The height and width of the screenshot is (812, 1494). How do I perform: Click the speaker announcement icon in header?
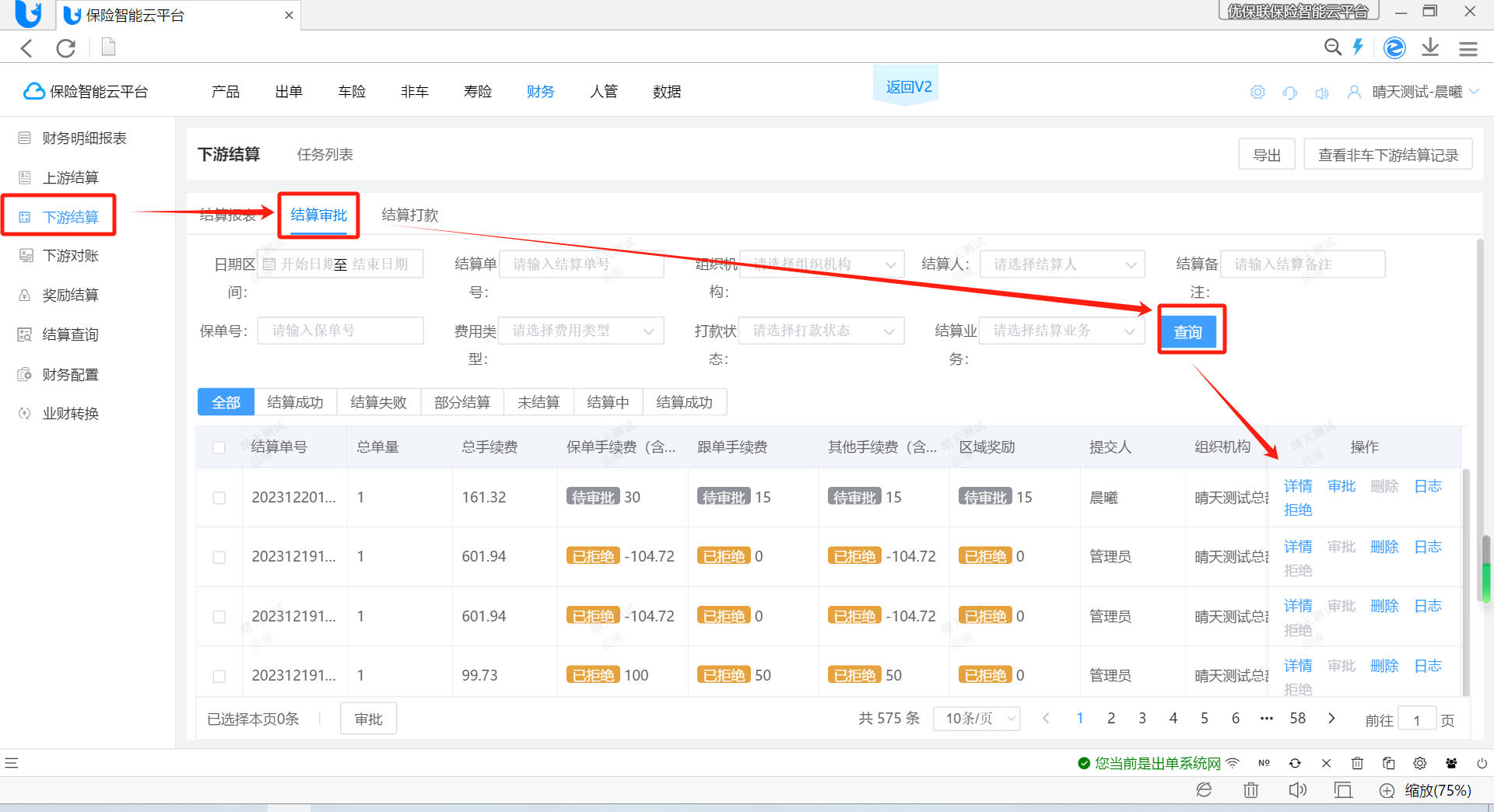pyautogui.click(x=1322, y=93)
